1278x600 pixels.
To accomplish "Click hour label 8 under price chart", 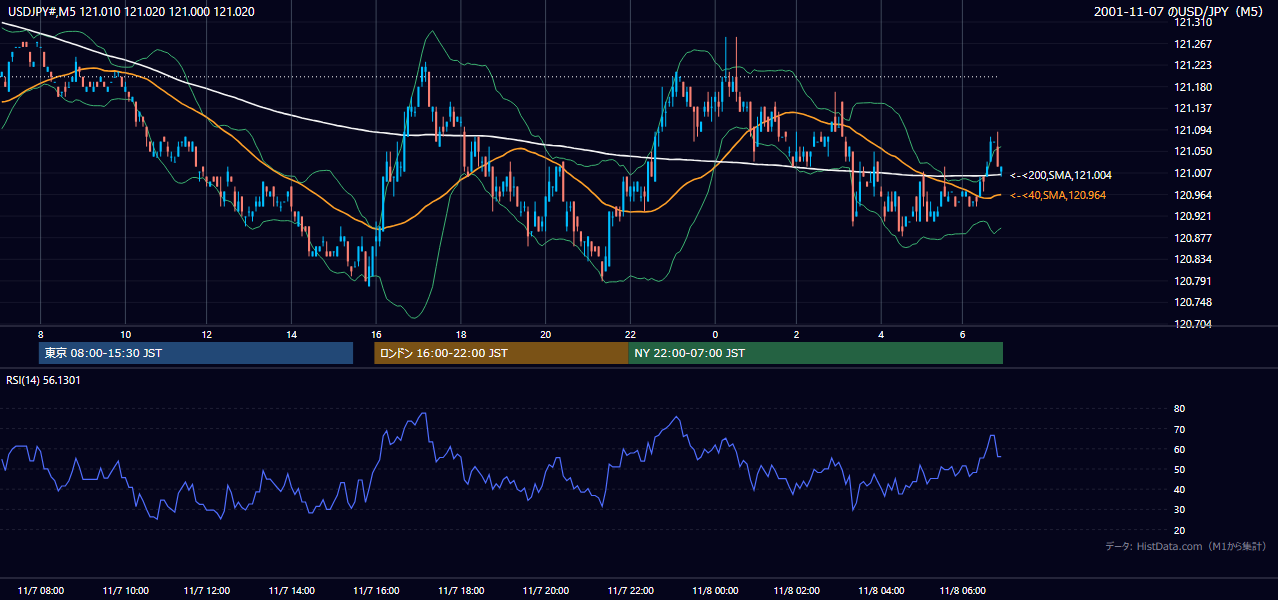I will tap(41, 334).
